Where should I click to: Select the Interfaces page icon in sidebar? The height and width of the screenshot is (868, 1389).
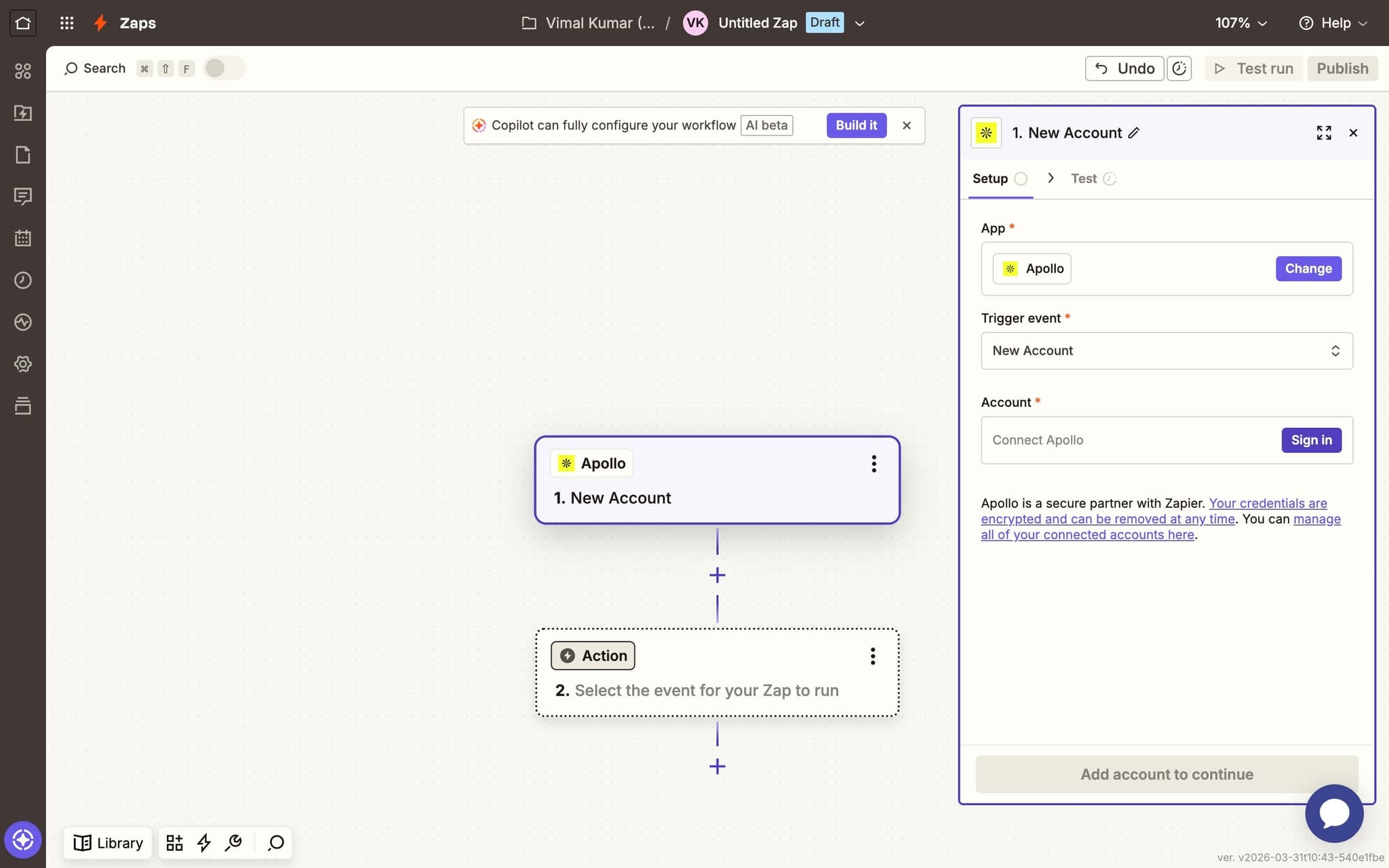coord(23,155)
